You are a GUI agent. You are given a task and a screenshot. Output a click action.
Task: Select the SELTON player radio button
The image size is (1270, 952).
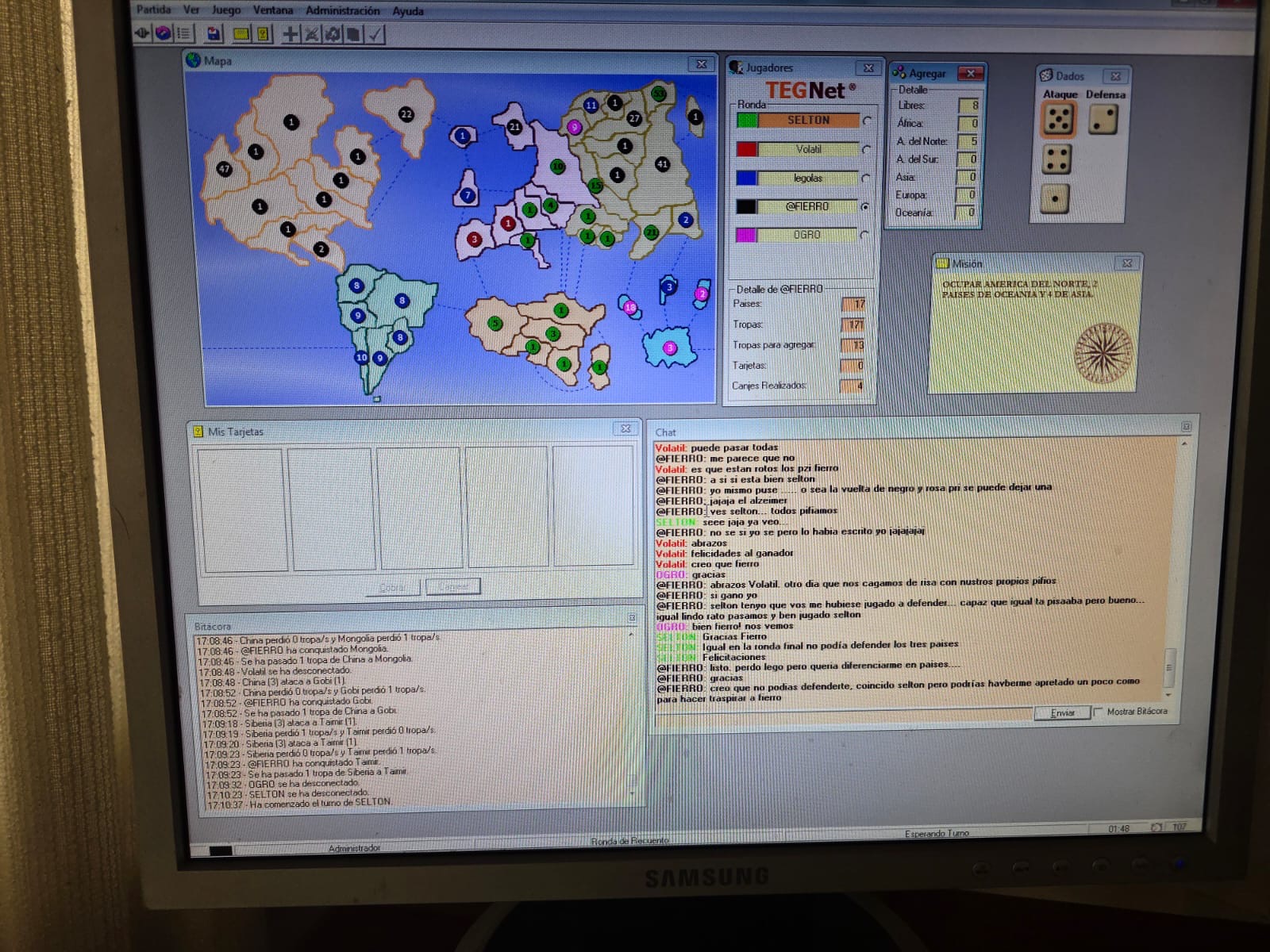867,121
